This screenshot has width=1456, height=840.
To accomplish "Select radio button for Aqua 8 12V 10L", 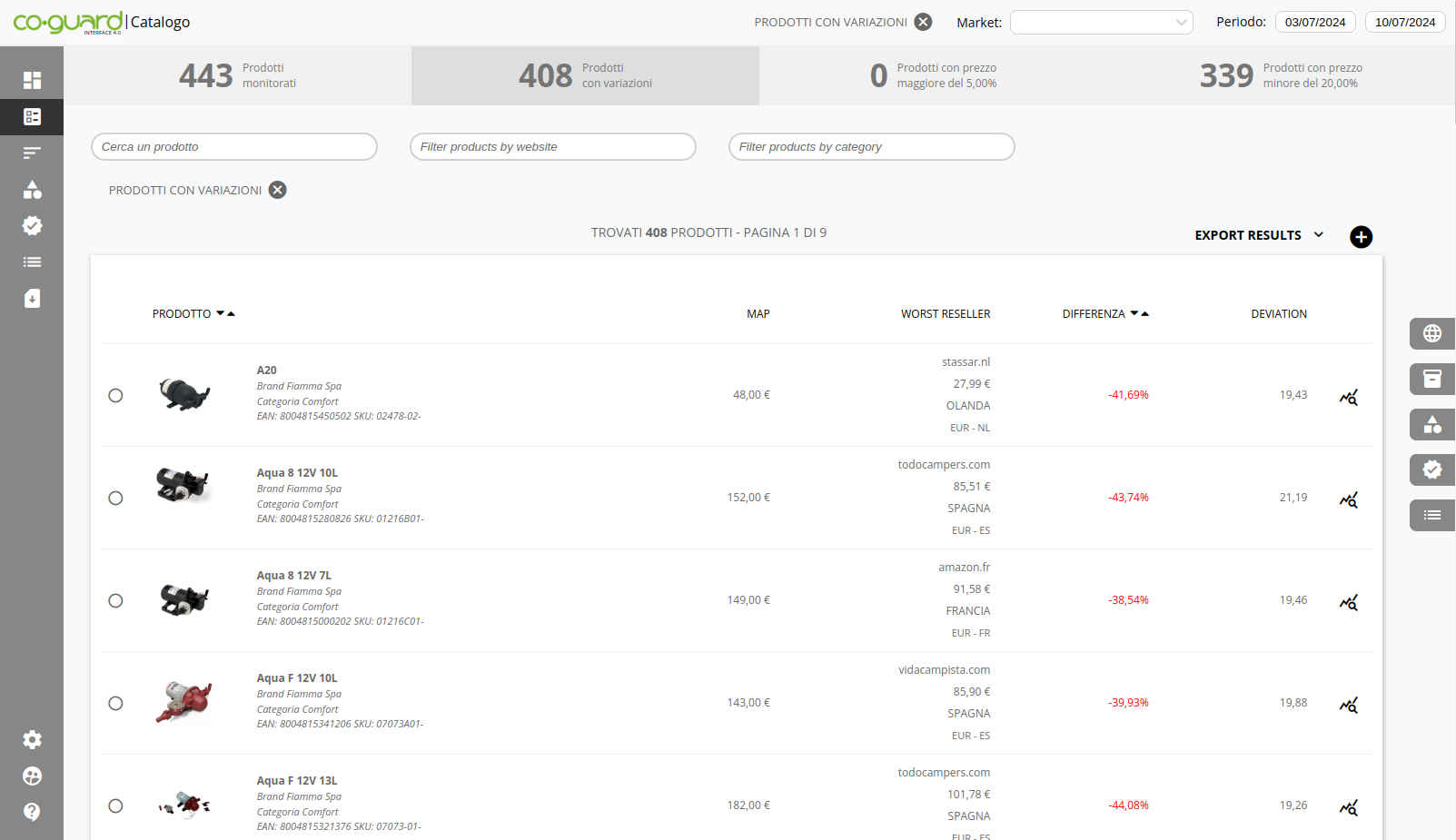I will point(115,498).
